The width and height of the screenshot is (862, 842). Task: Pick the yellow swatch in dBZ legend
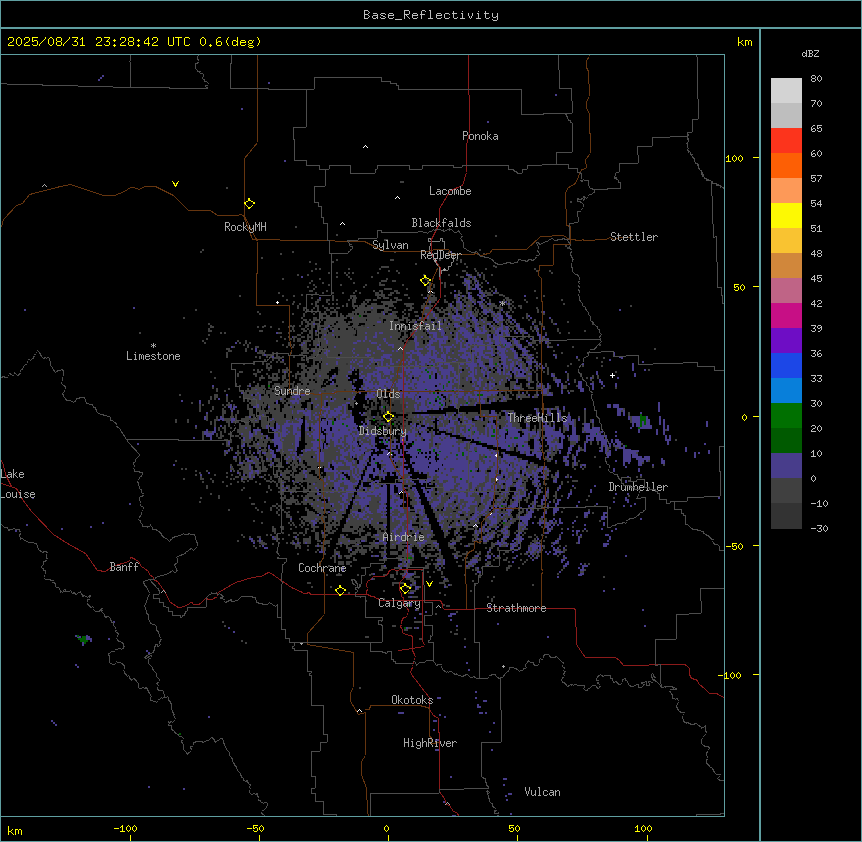pos(786,215)
